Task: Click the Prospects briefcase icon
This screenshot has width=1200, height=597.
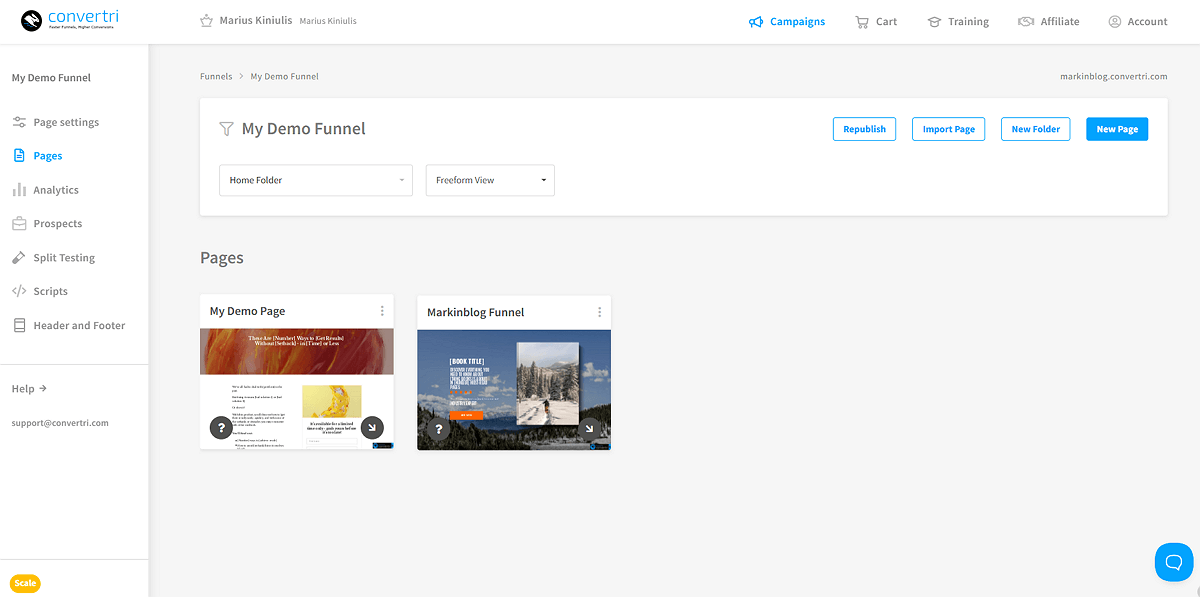Action: pyautogui.click(x=19, y=224)
